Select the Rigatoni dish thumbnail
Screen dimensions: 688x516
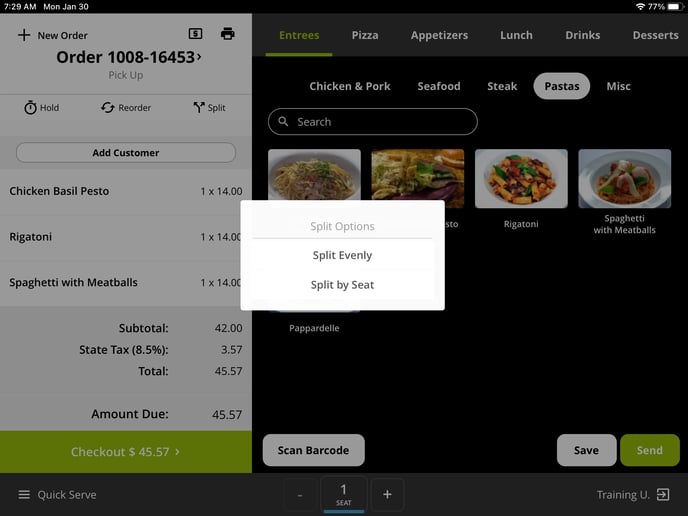521,179
